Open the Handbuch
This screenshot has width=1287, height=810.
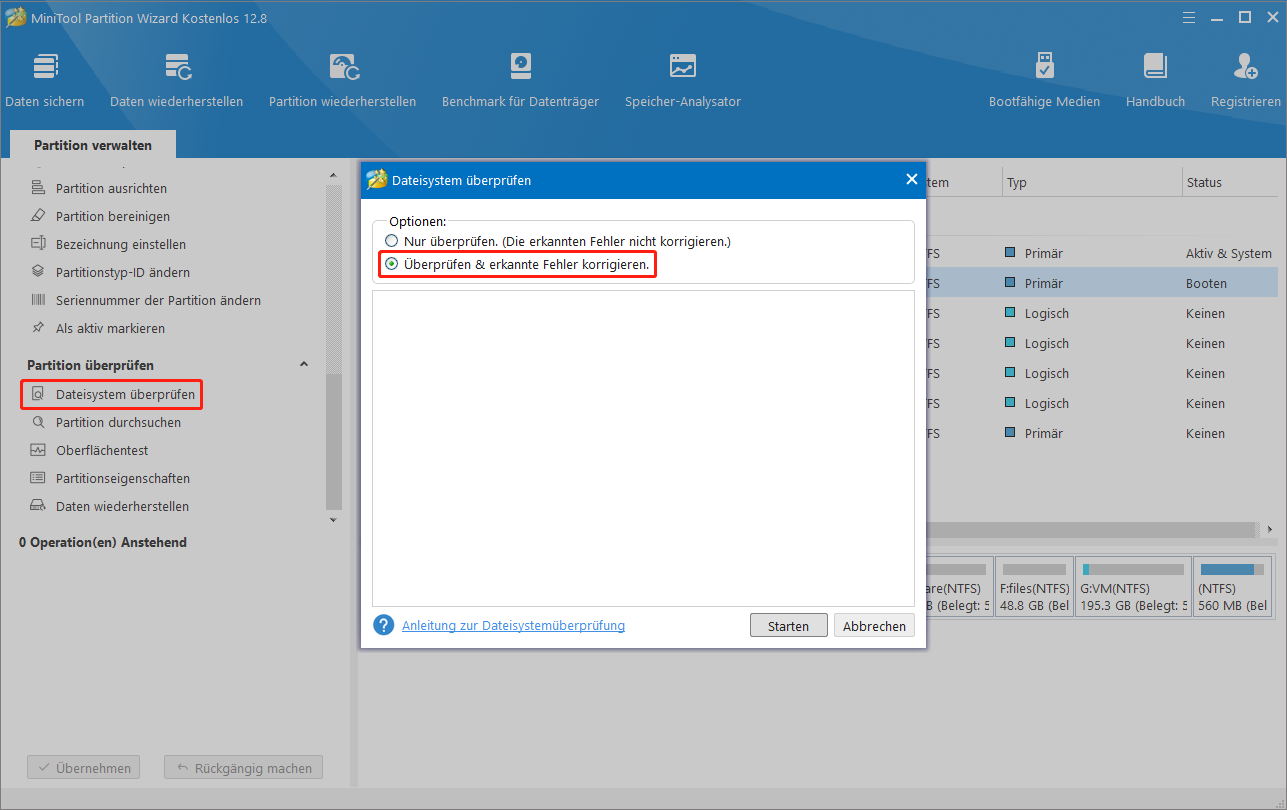pyautogui.click(x=1155, y=75)
